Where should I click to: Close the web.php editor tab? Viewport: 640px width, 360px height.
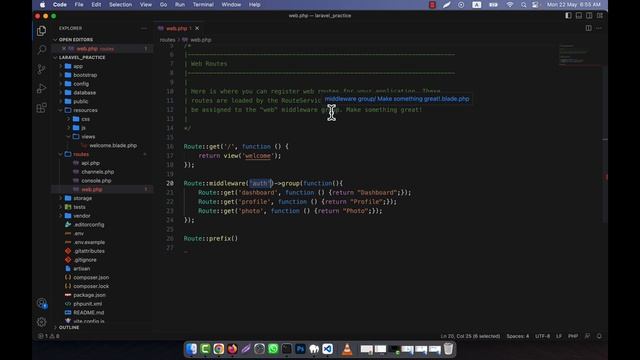pyautogui.click(x=197, y=28)
